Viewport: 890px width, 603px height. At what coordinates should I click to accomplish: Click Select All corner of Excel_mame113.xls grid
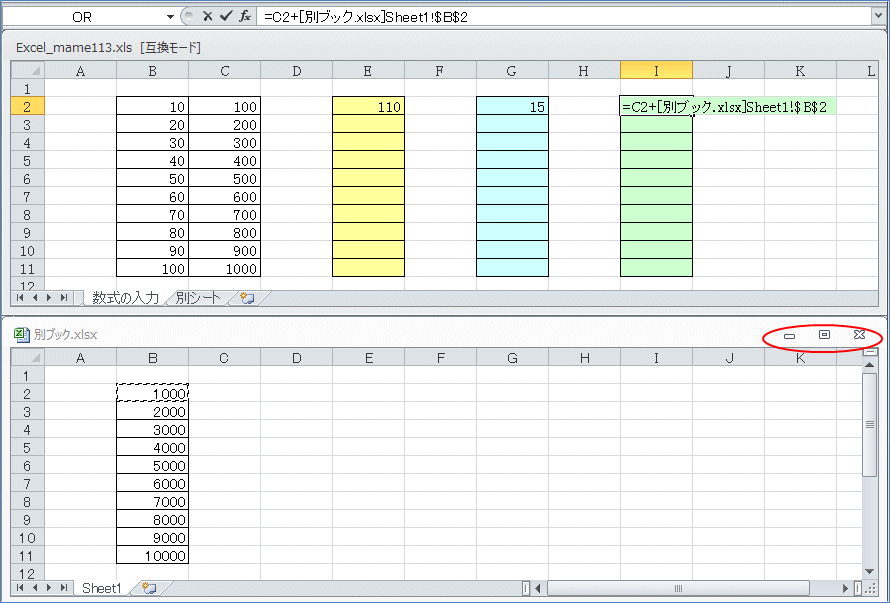[x=28, y=70]
